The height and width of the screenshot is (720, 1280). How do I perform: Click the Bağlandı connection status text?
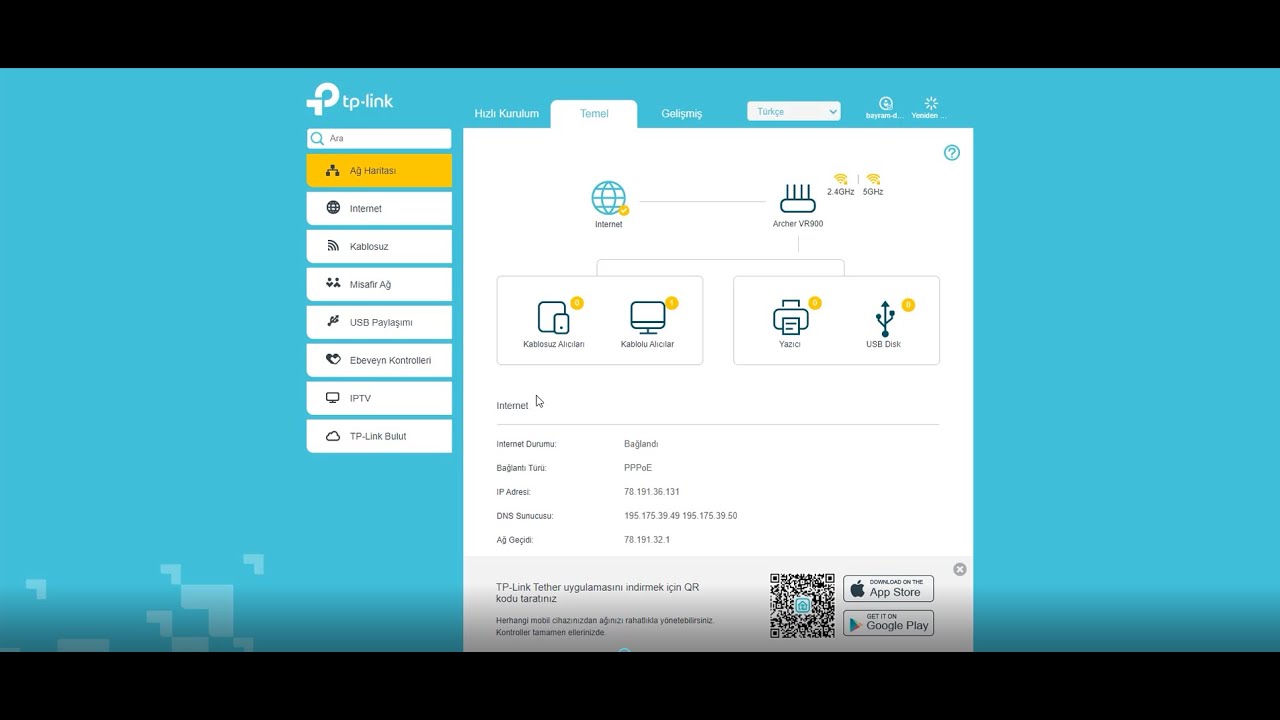pyautogui.click(x=641, y=444)
